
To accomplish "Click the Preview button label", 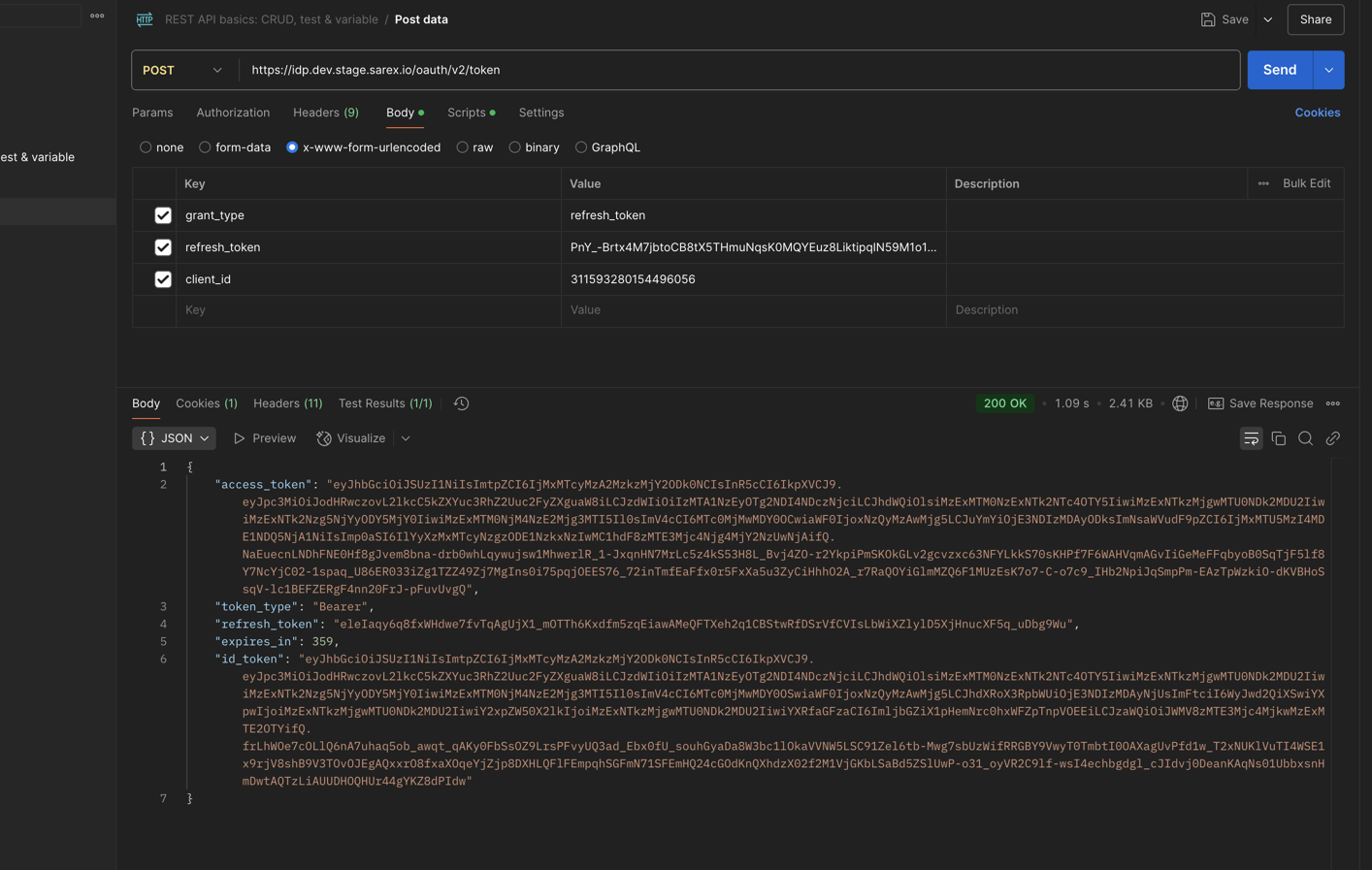I will pos(274,438).
